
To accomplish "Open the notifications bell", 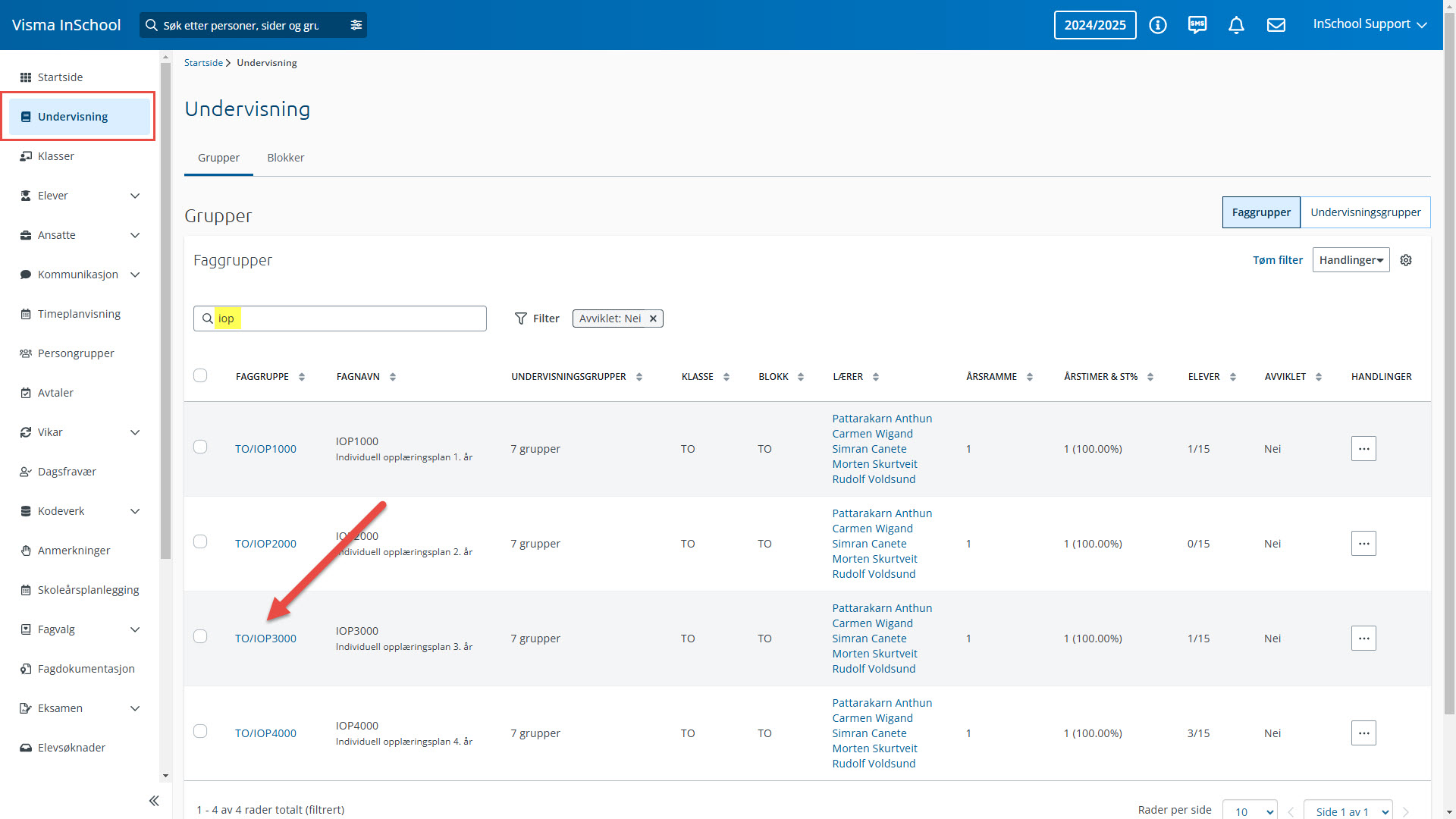I will point(1236,25).
